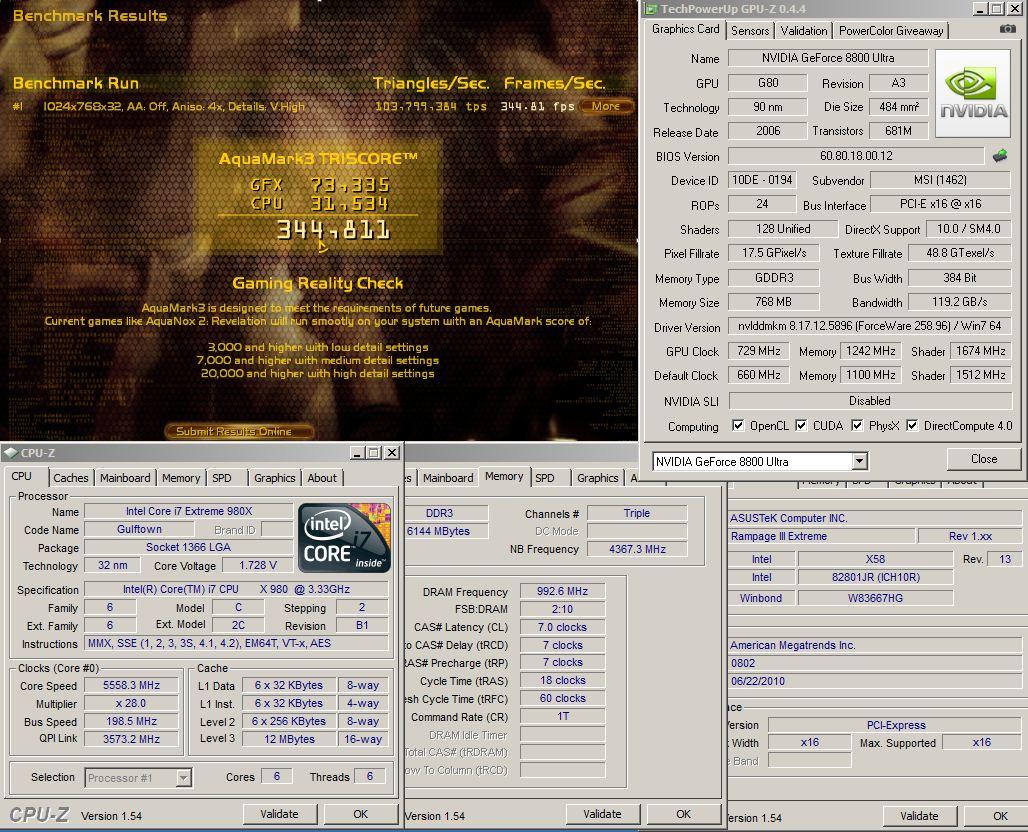Click OK in the front CPU-Z window

pos(361,814)
